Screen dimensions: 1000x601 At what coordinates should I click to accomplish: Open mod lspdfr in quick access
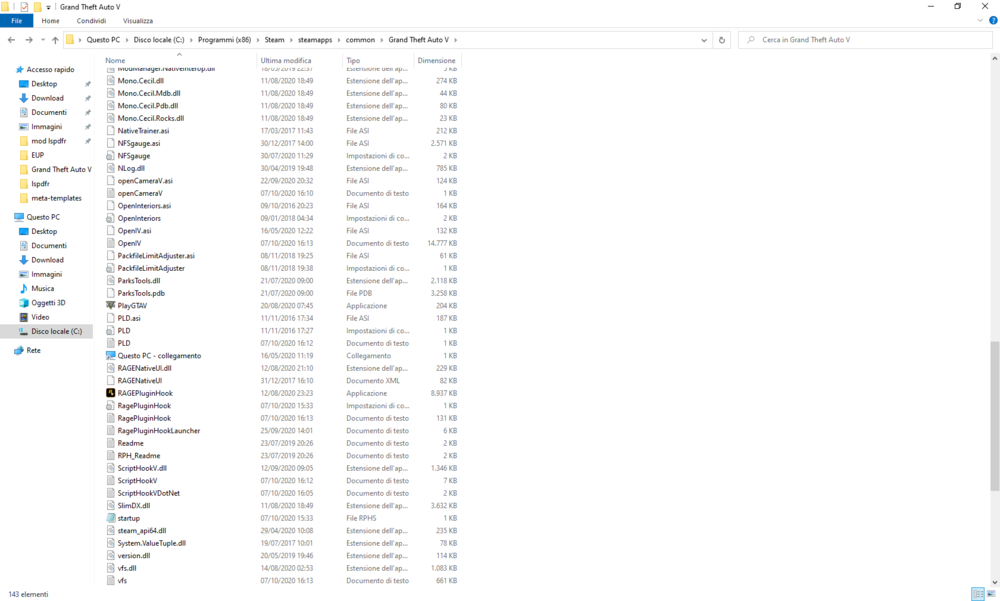pyautogui.click(x=48, y=141)
